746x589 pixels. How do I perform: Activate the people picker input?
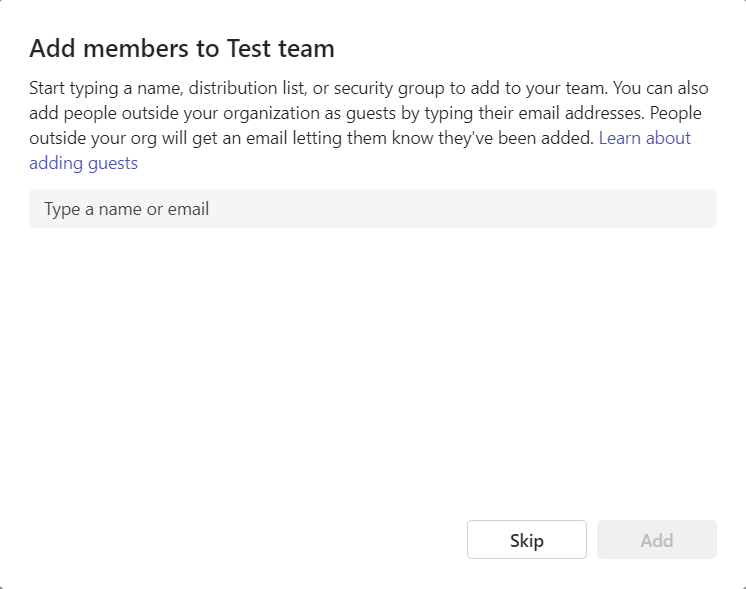click(x=373, y=208)
